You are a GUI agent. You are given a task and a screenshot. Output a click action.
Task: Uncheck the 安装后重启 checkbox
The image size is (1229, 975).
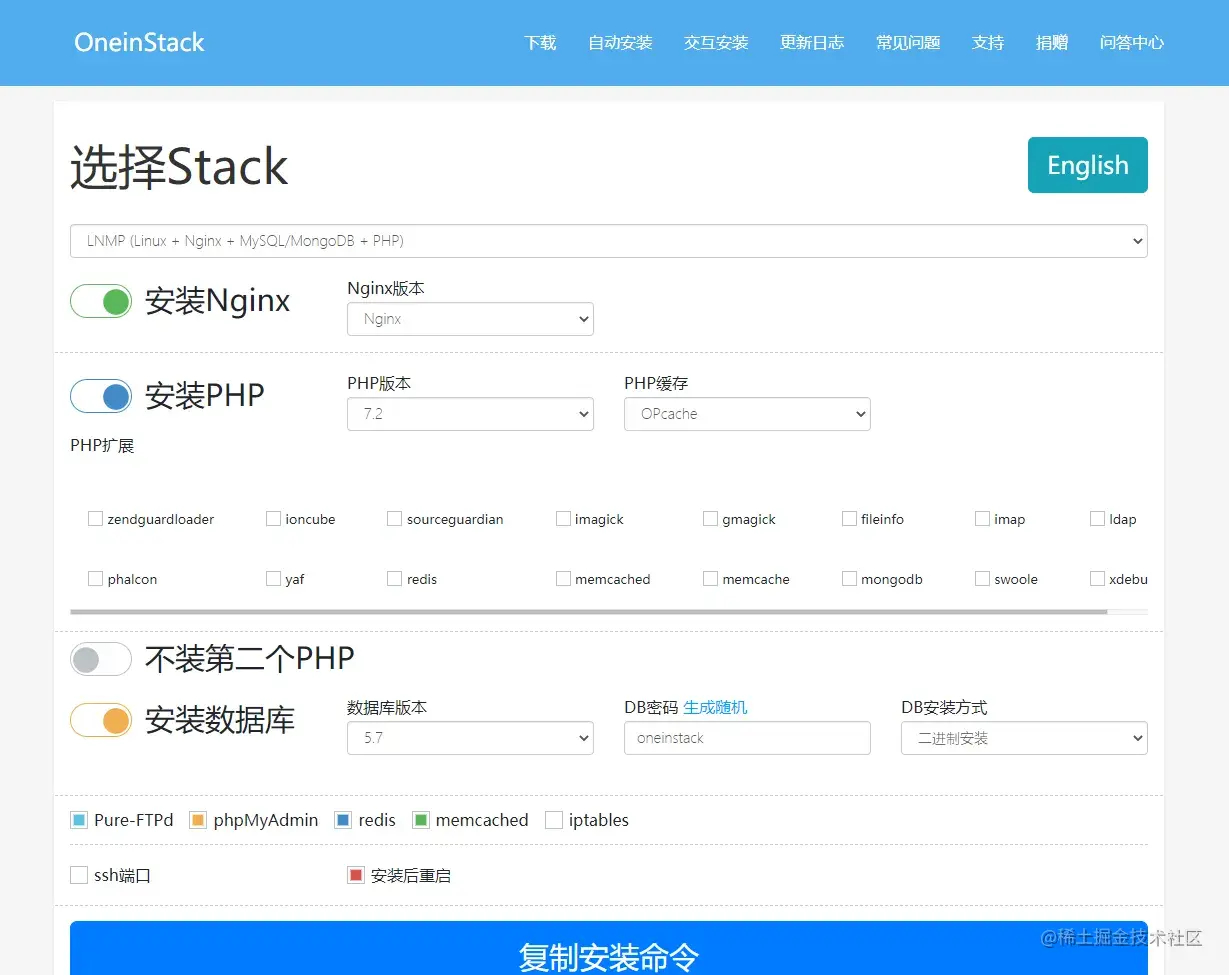pyautogui.click(x=356, y=875)
